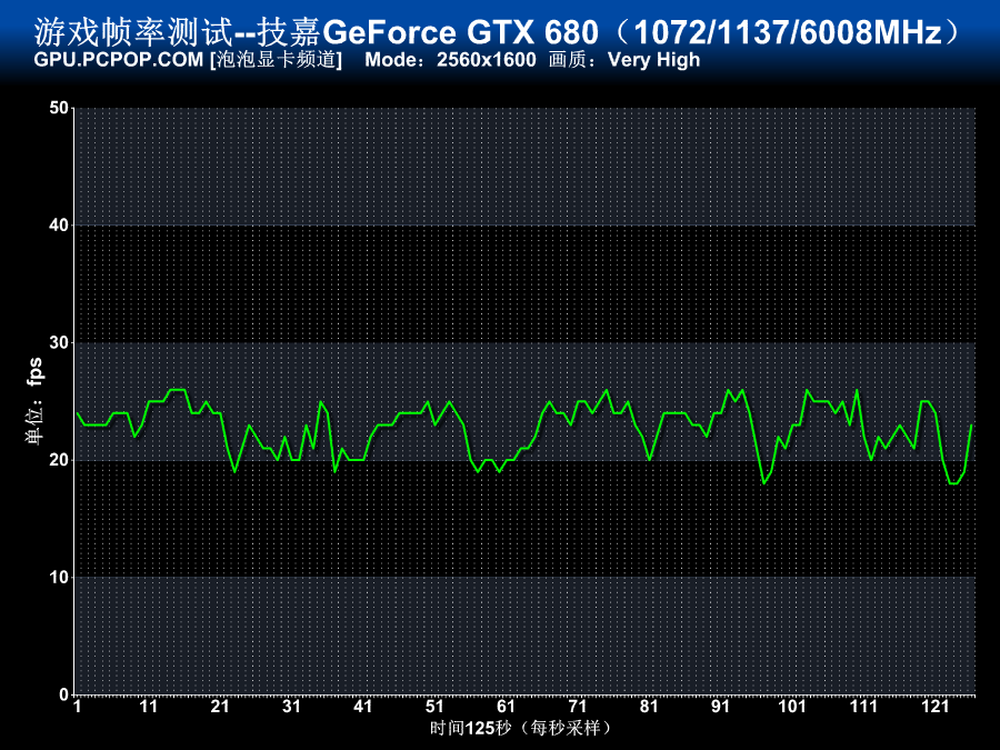Click the y-axis label 50

(59, 108)
